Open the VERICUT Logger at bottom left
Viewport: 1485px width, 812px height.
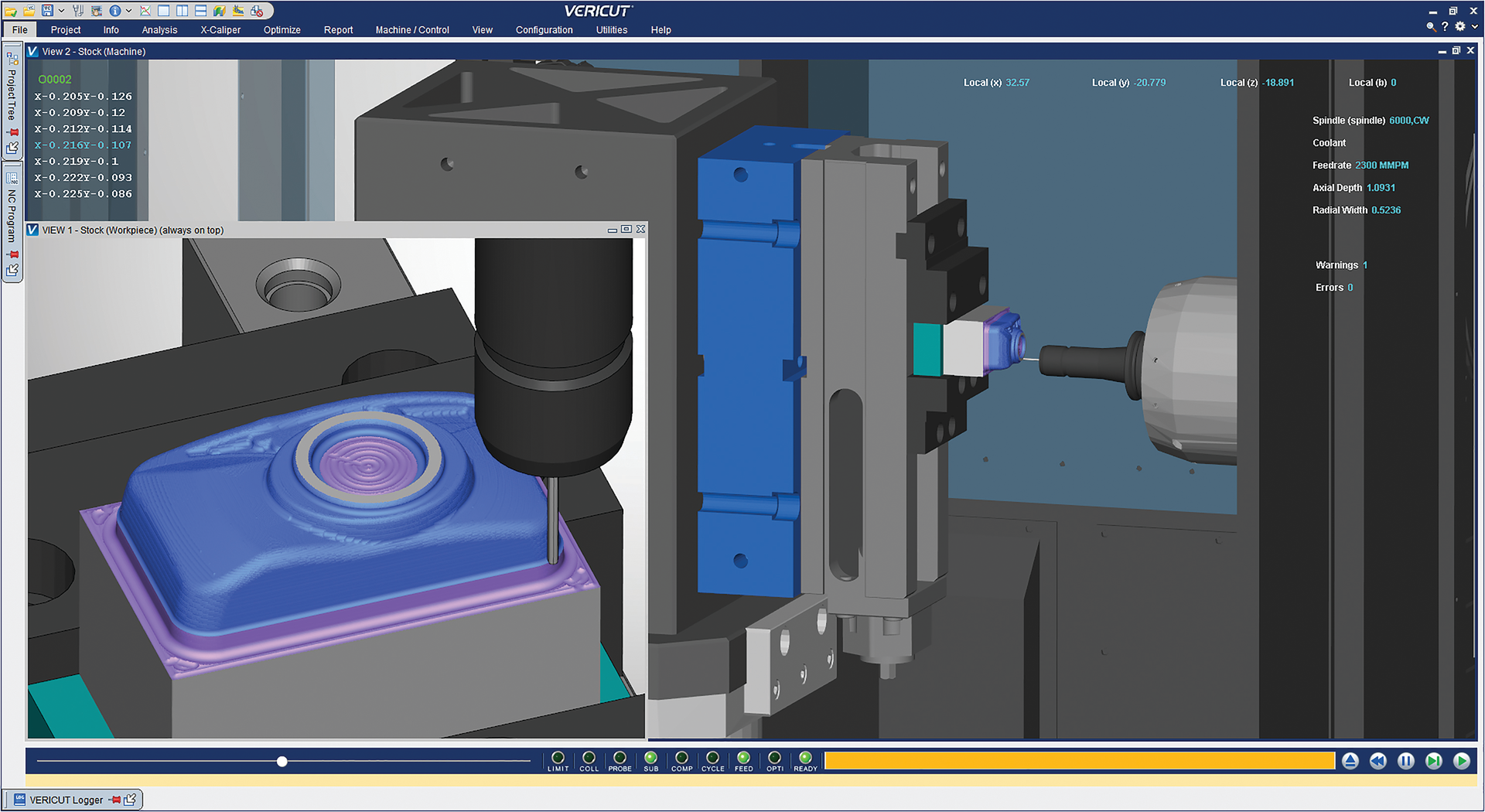(66, 800)
